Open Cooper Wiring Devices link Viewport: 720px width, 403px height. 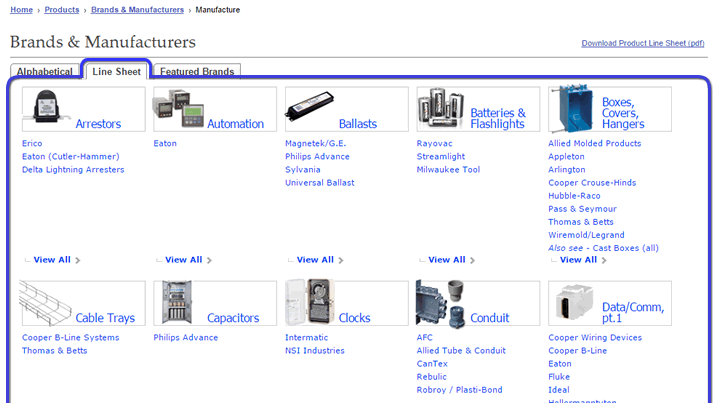tap(595, 337)
